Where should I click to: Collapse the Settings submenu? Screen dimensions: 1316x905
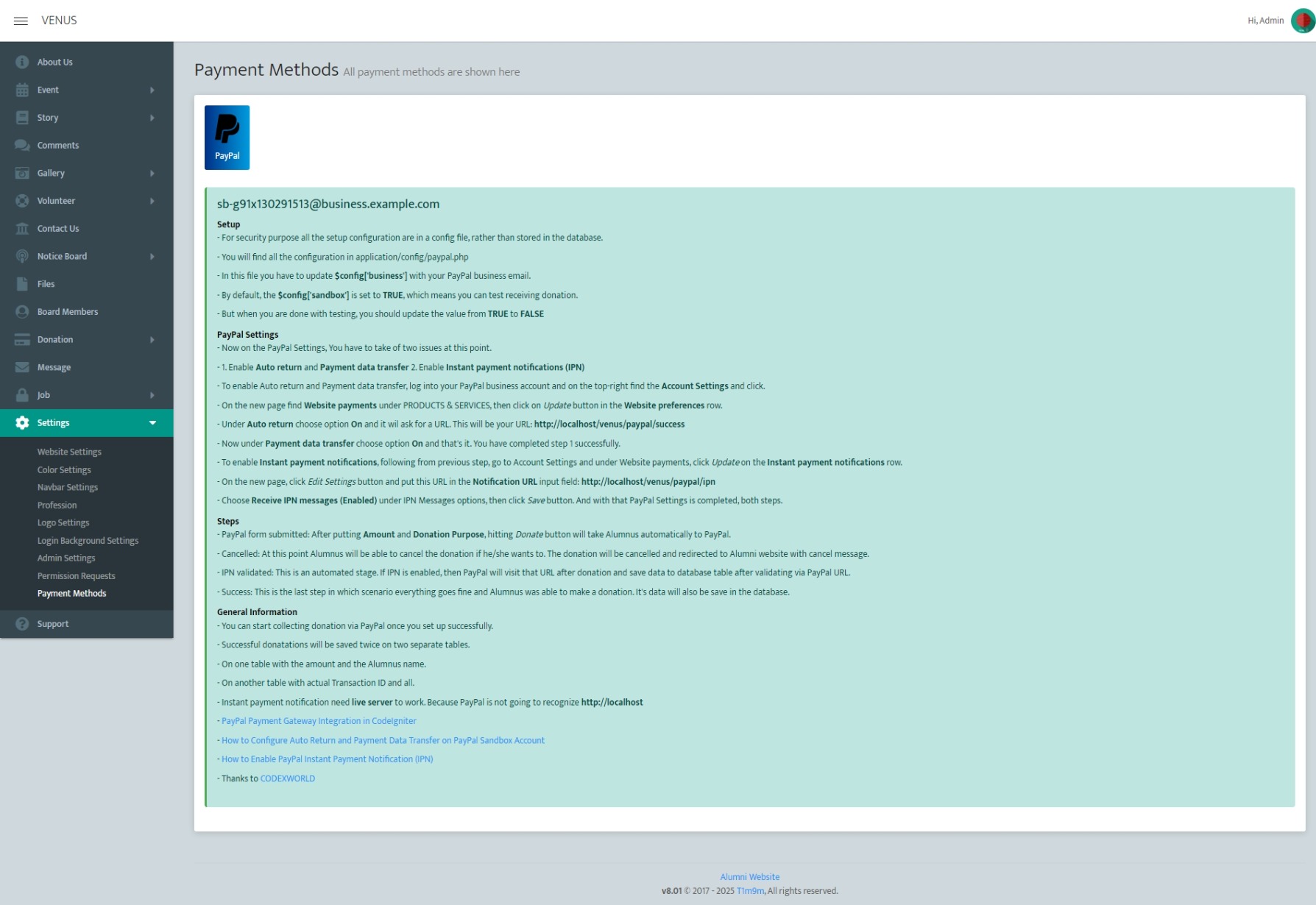pos(152,422)
